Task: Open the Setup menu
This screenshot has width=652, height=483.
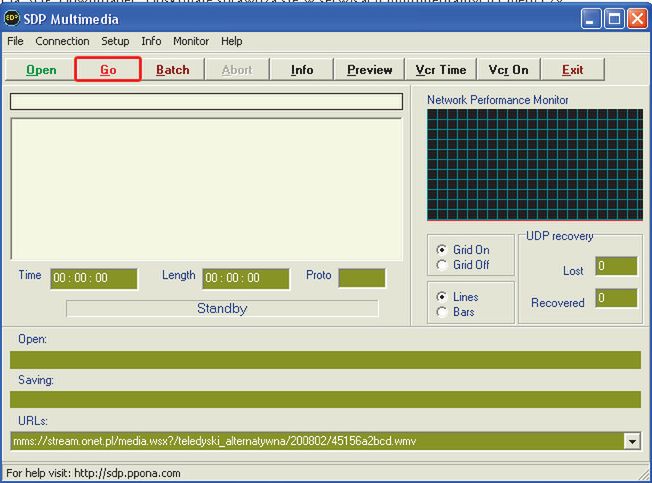Action: click(115, 41)
